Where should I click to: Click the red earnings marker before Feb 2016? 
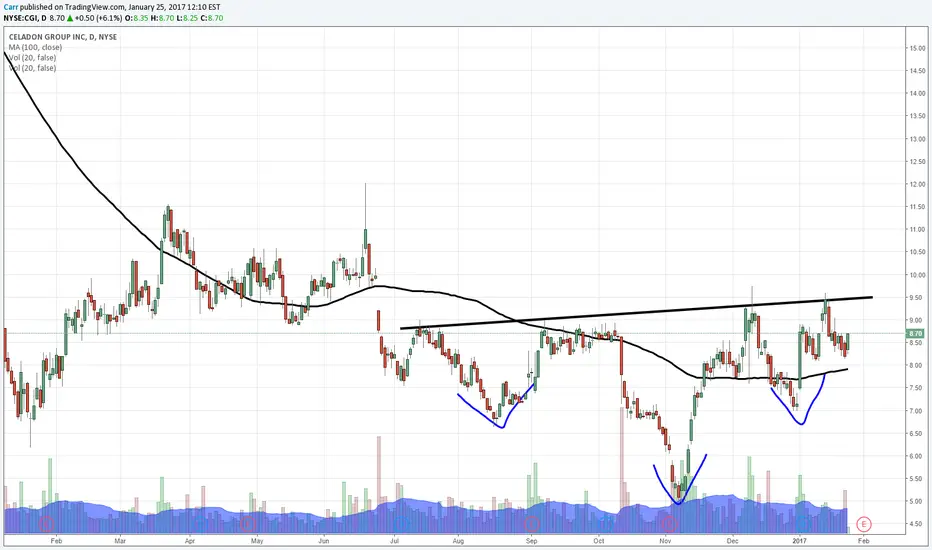46,524
